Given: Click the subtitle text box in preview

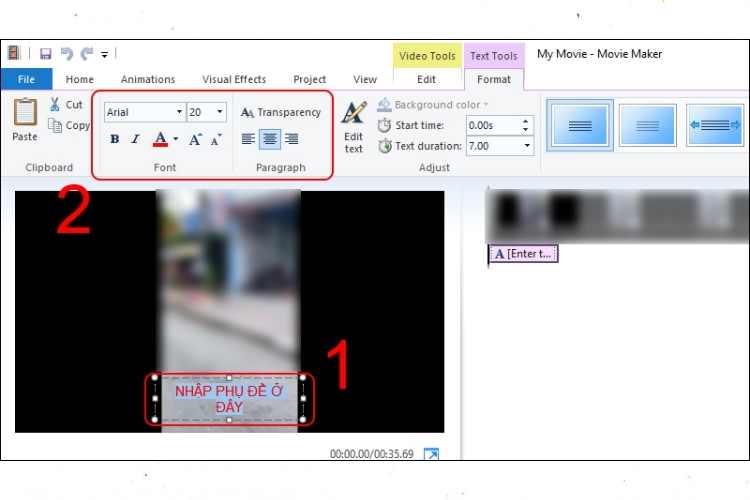Looking at the screenshot, I should (x=229, y=399).
